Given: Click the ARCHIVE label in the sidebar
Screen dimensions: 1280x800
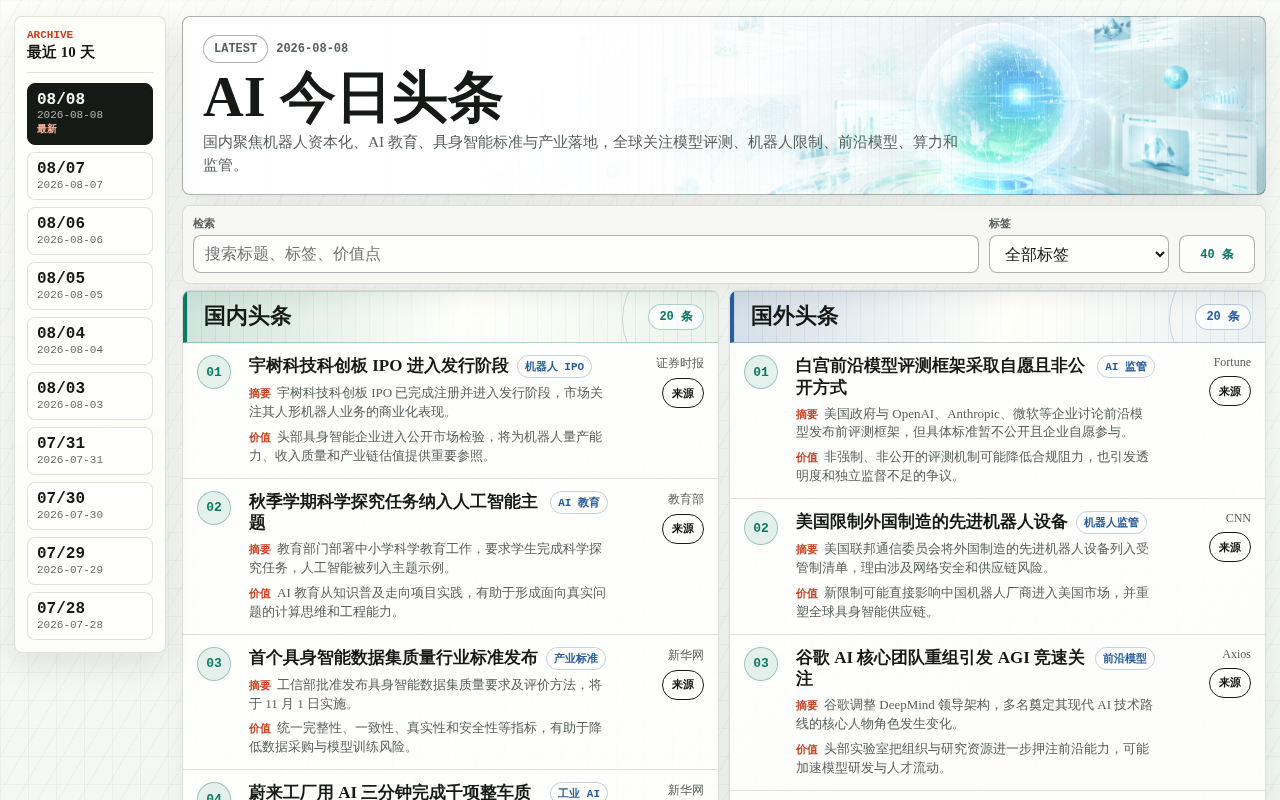Looking at the screenshot, I should click(50, 35).
